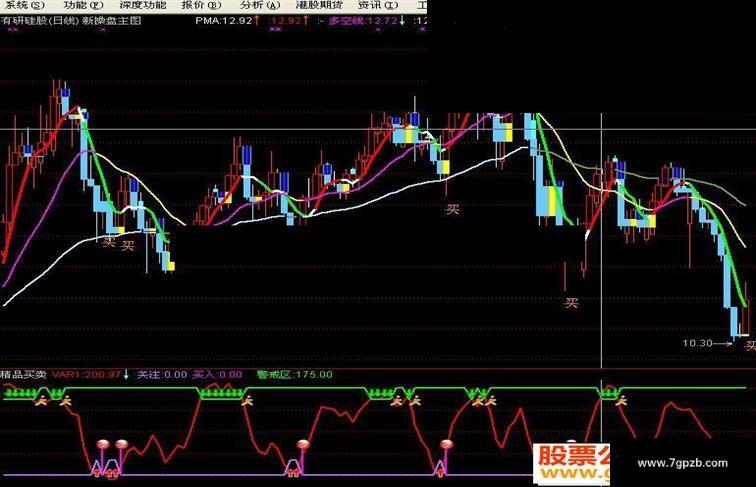Select the chart title 有研硅股(日线) 新操盘主图

71,21
